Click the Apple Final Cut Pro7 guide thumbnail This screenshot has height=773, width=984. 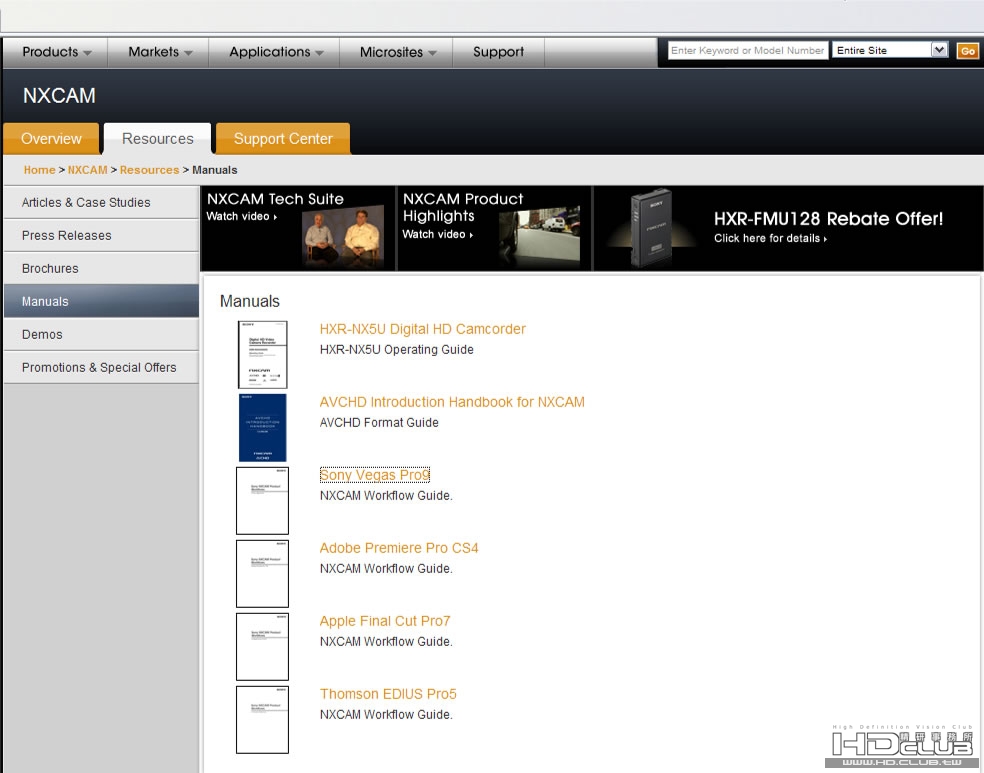[262, 647]
